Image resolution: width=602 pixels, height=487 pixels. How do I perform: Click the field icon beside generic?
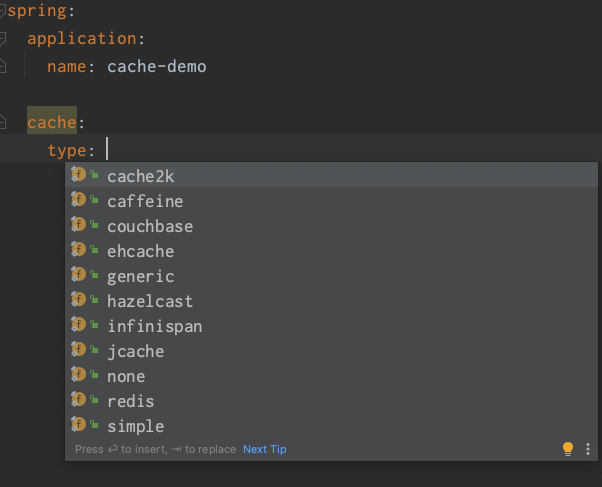[x=78, y=275]
